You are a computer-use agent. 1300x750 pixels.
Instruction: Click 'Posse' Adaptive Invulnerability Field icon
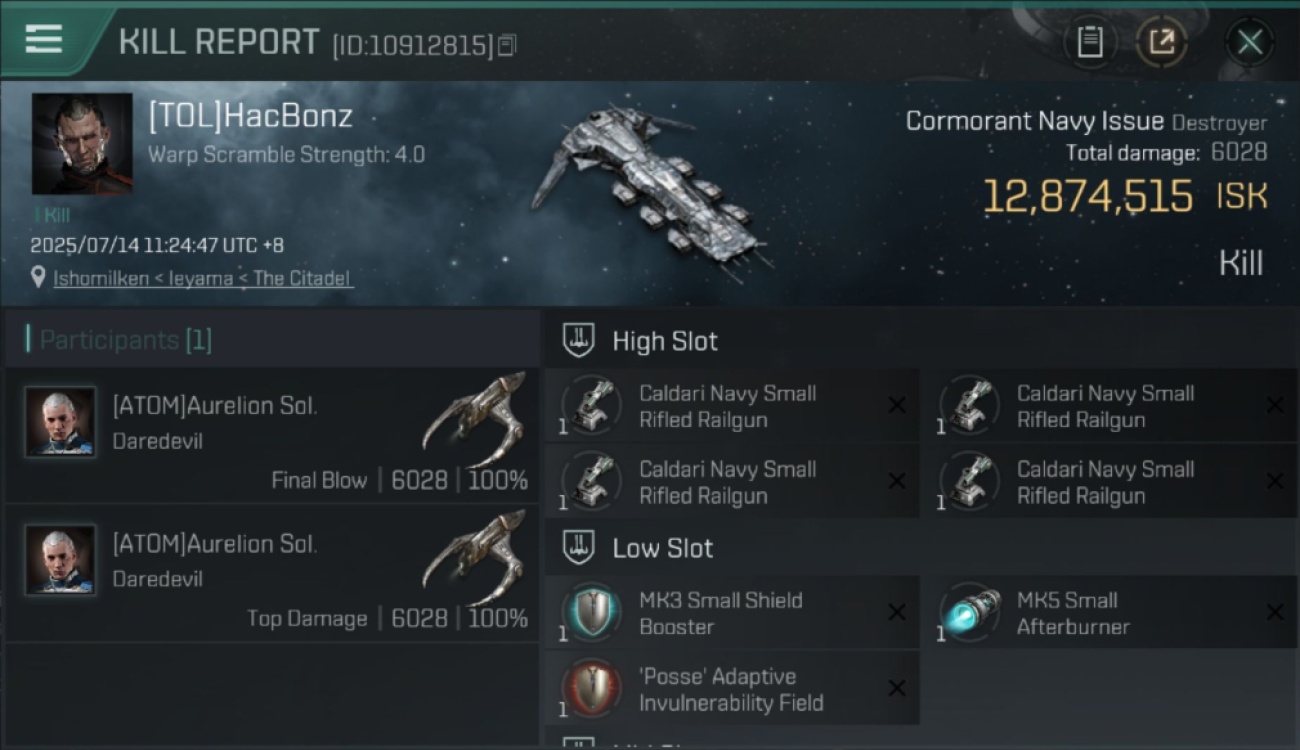591,688
